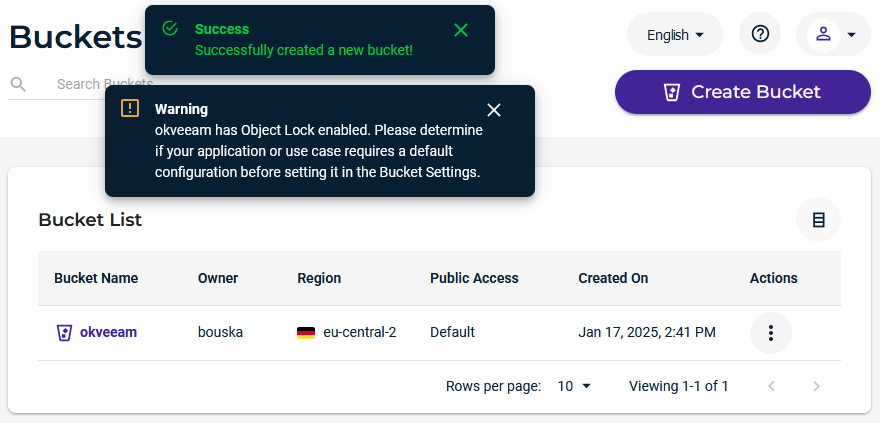The image size is (880, 423).
Task: Click the Germany flag region icon
Action: point(306,332)
